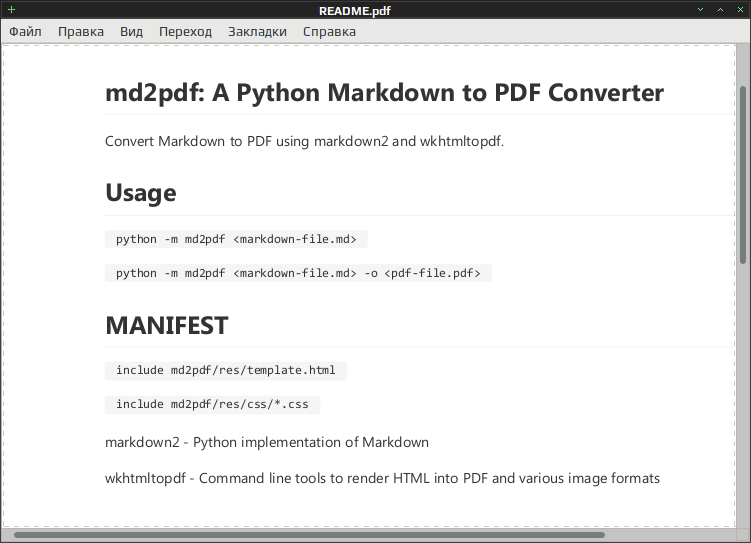The width and height of the screenshot is (751, 543).
Task: Open the Правка menu
Action: pos(81,32)
